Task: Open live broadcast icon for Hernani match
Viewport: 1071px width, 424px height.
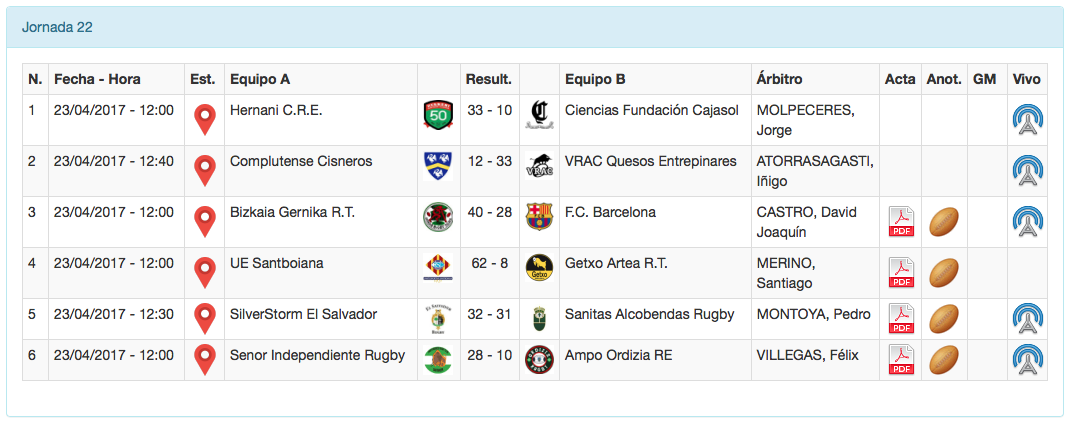Action: (1026, 120)
